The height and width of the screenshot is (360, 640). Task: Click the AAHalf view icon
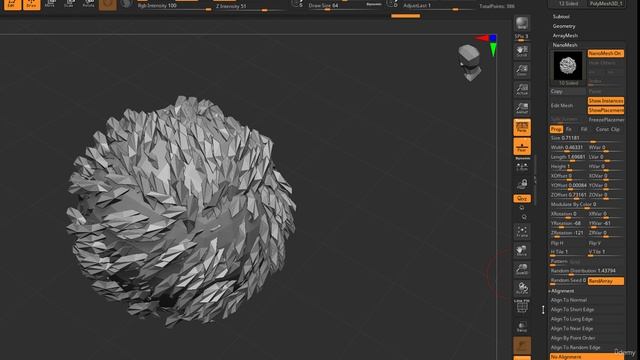tap(522, 108)
